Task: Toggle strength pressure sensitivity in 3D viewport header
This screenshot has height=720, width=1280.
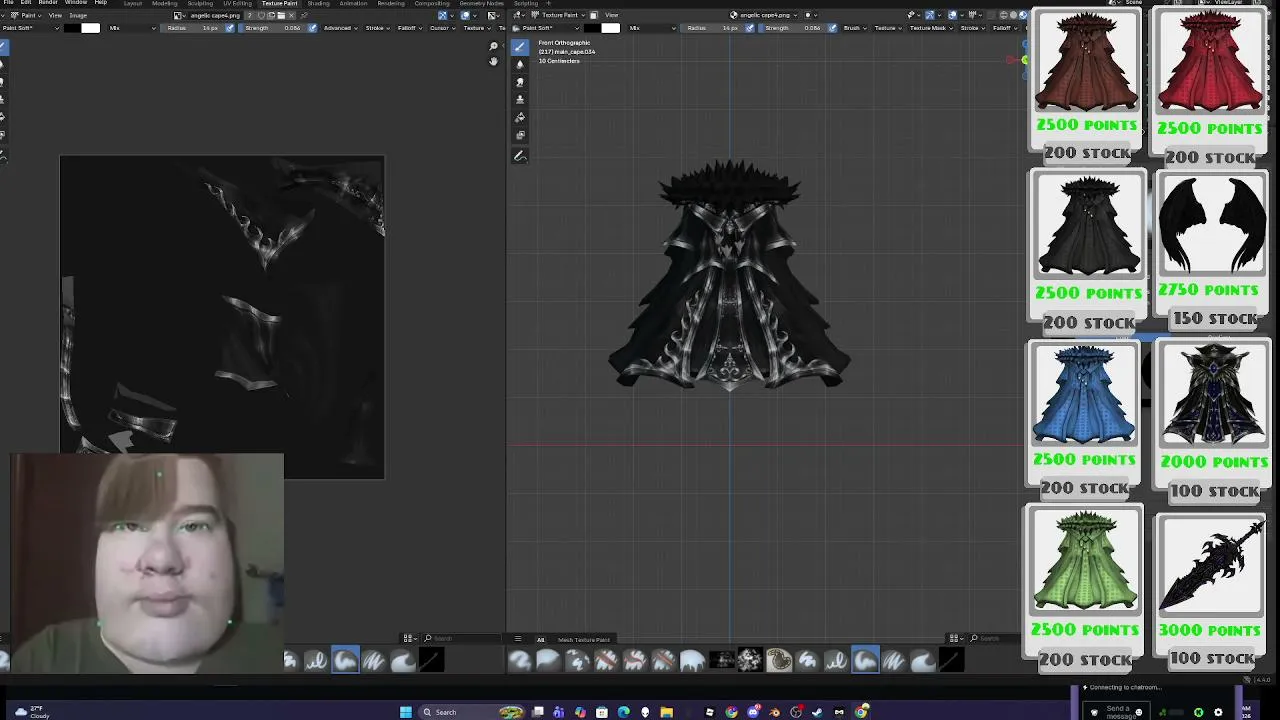Action: click(x=832, y=28)
